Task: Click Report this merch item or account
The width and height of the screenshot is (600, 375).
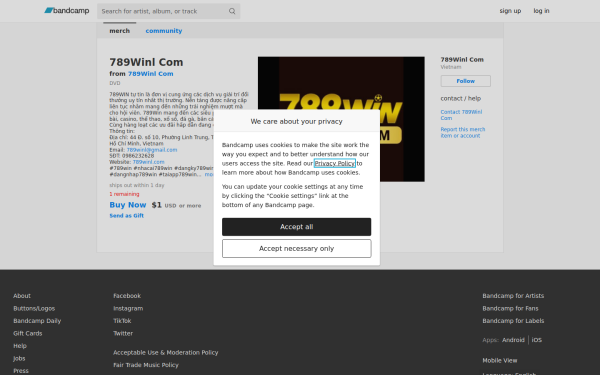Action: 463,132
